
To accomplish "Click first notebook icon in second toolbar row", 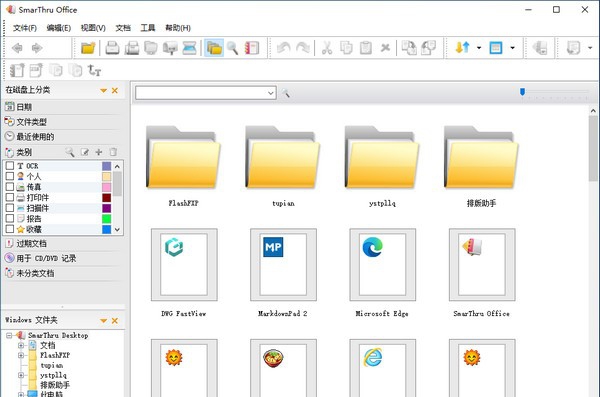I will (x=17, y=70).
